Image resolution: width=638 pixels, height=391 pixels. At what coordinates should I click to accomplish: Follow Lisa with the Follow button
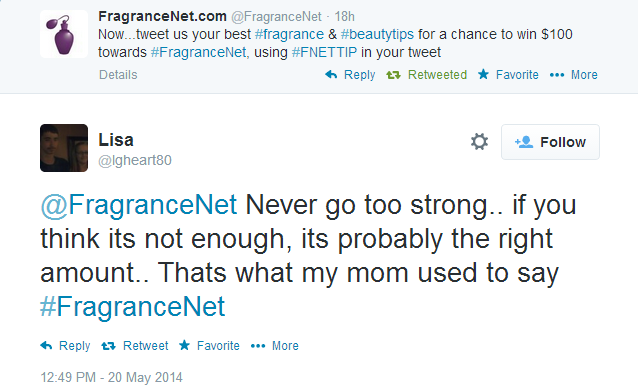coord(550,142)
